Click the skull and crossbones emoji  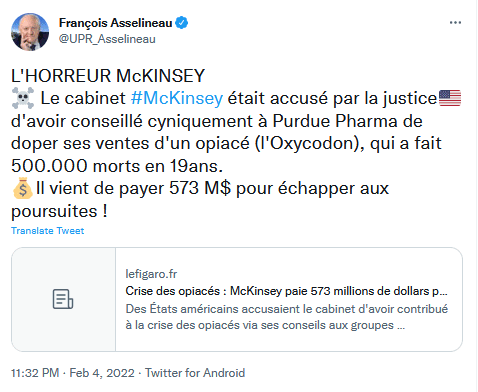[23, 98]
